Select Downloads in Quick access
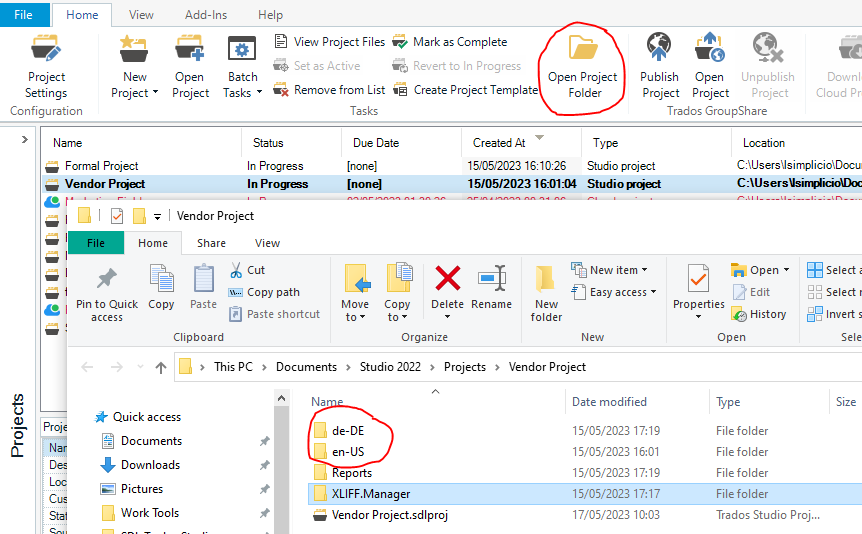The height and width of the screenshot is (534, 862). point(141,465)
